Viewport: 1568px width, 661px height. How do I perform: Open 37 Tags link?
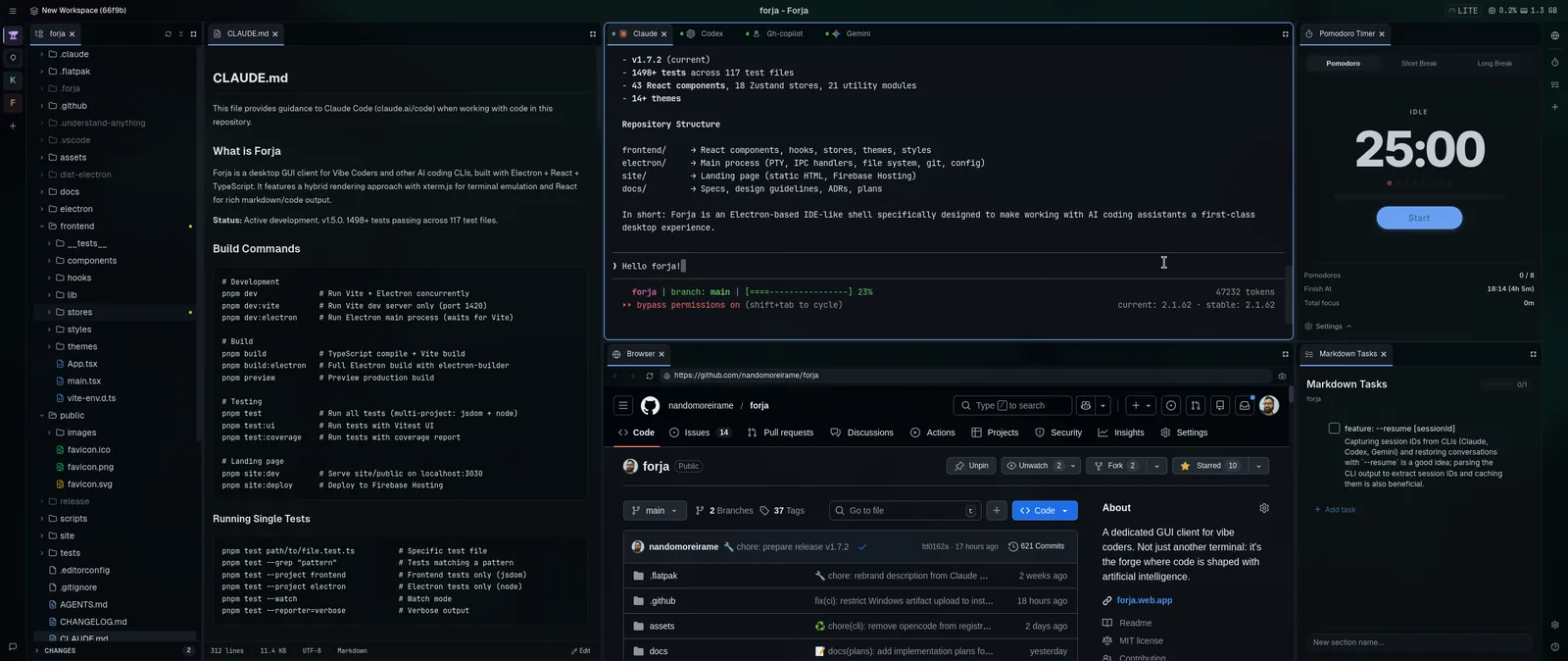tap(782, 510)
